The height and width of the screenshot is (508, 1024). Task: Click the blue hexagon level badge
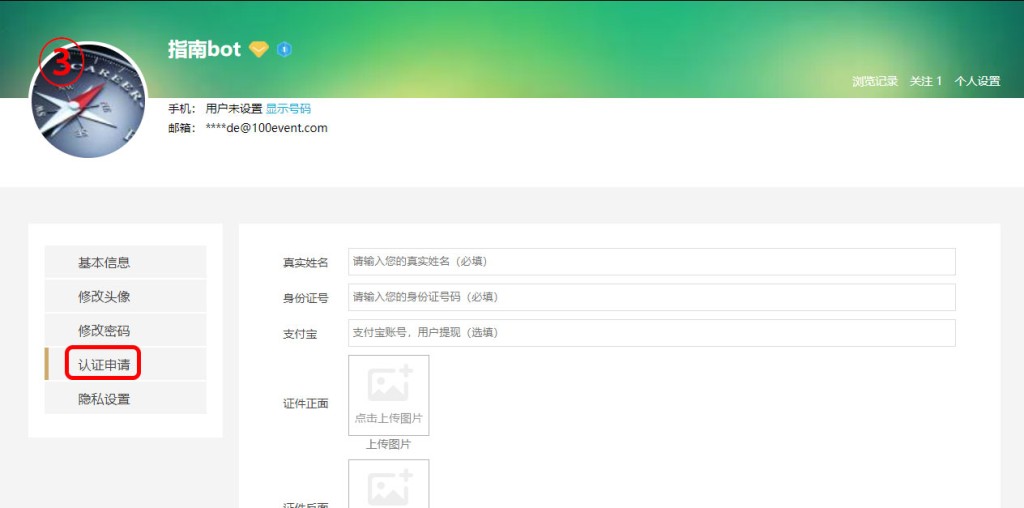pyautogui.click(x=284, y=49)
